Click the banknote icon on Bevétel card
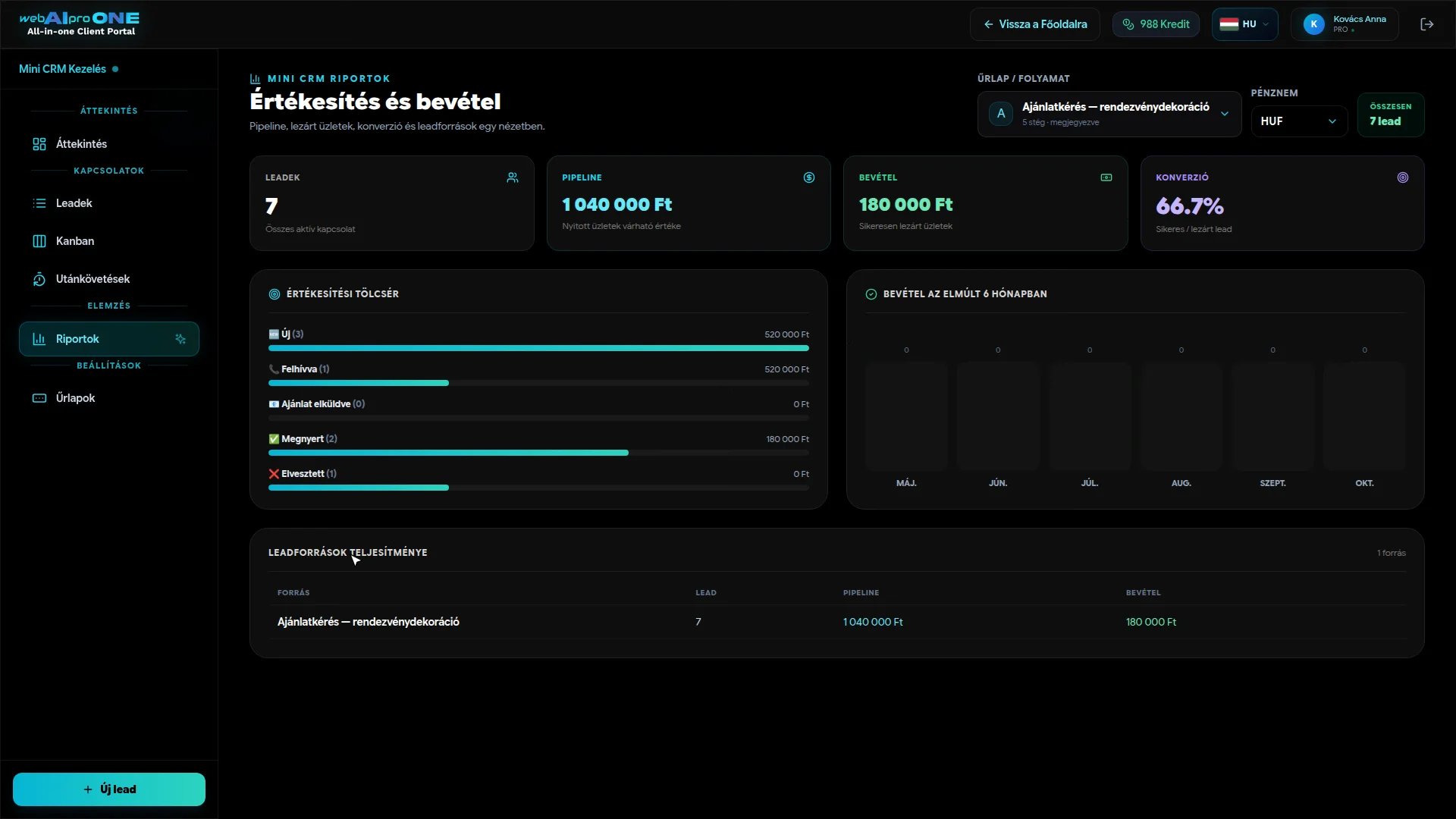1456x819 pixels. [x=1106, y=177]
